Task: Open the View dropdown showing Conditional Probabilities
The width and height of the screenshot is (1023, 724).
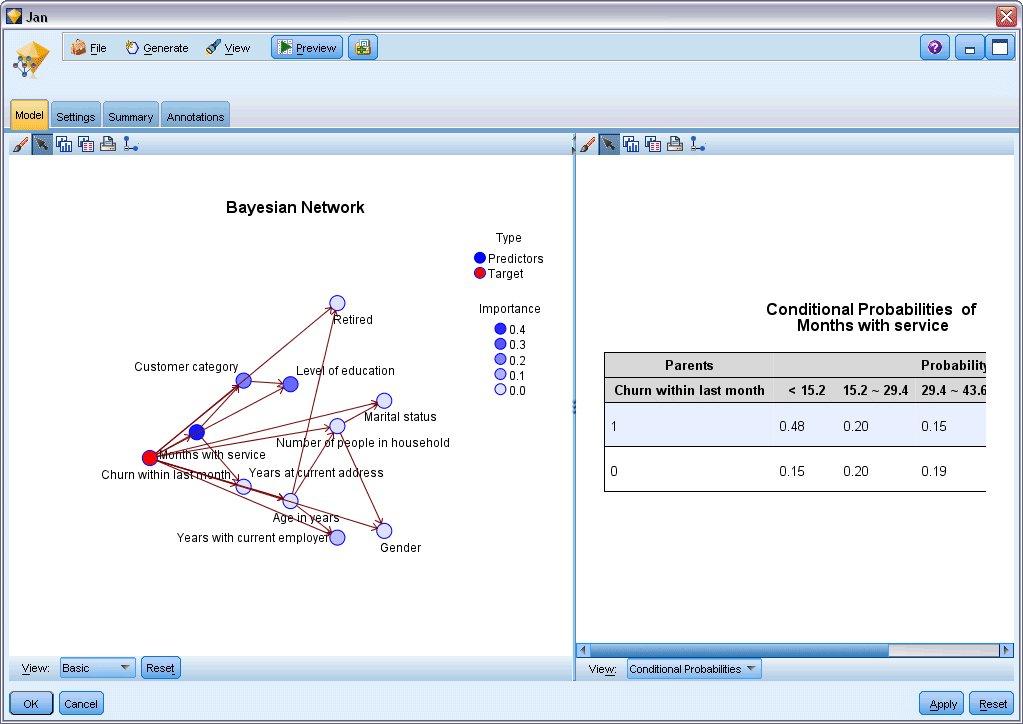Action: point(694,669)
